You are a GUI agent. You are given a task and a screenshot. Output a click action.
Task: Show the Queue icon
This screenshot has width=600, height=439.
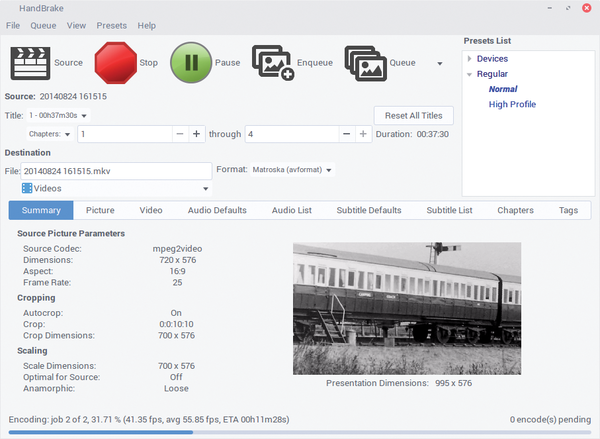[x=365, y=63]
